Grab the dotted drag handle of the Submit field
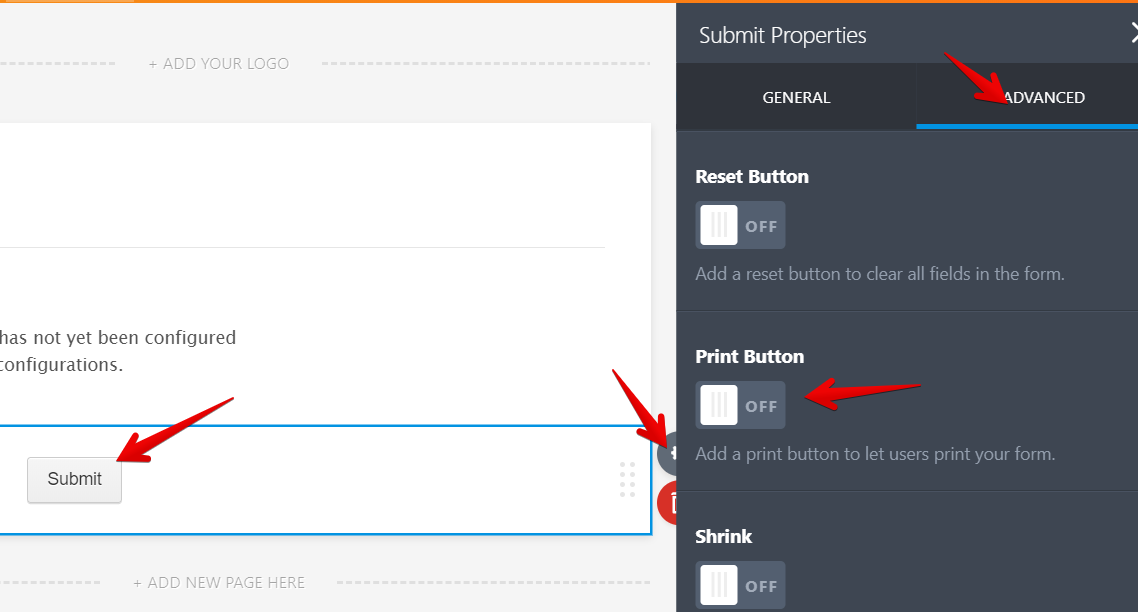 [627, 479]
